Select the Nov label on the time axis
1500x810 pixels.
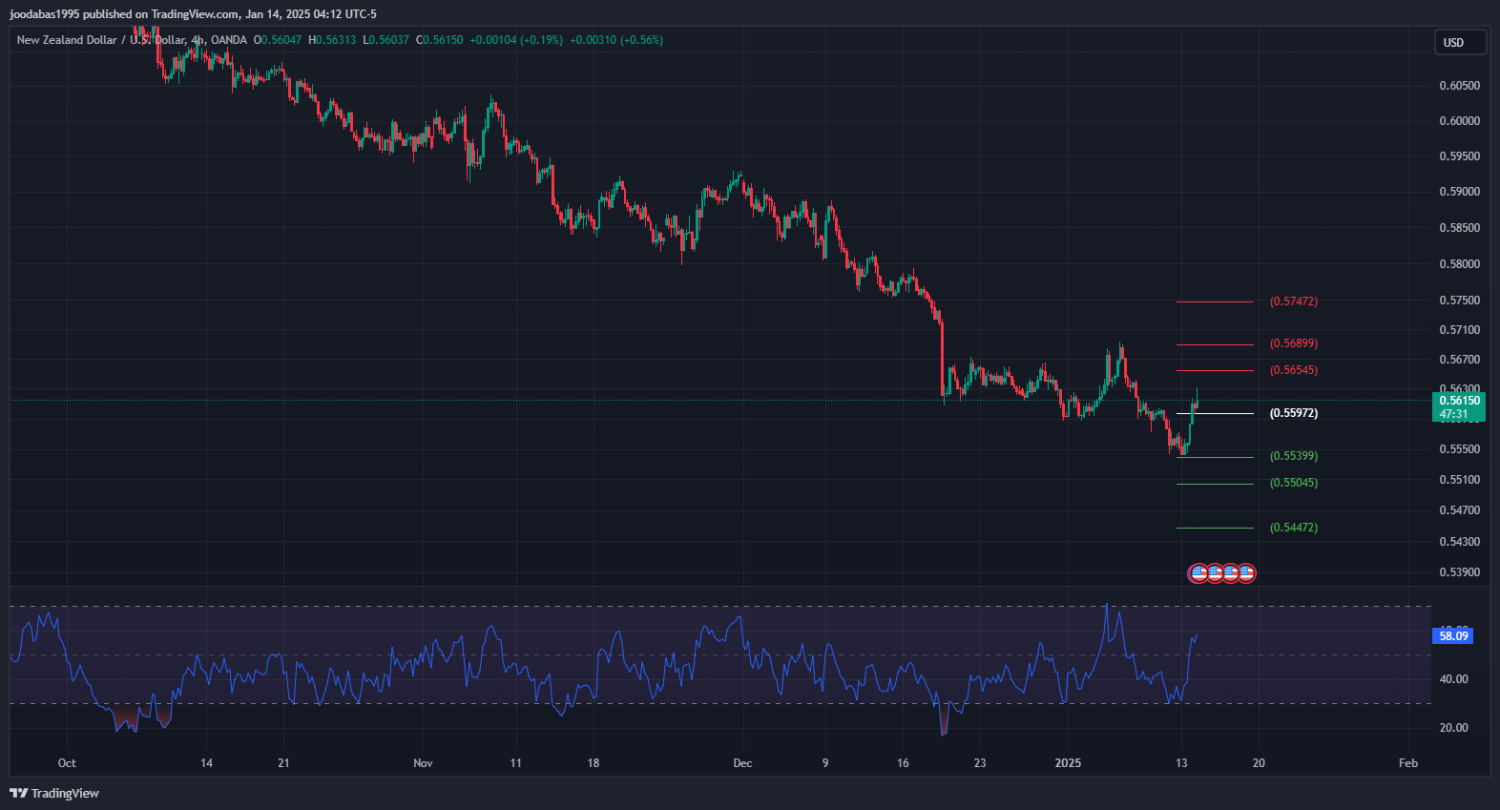click(422, 762)
